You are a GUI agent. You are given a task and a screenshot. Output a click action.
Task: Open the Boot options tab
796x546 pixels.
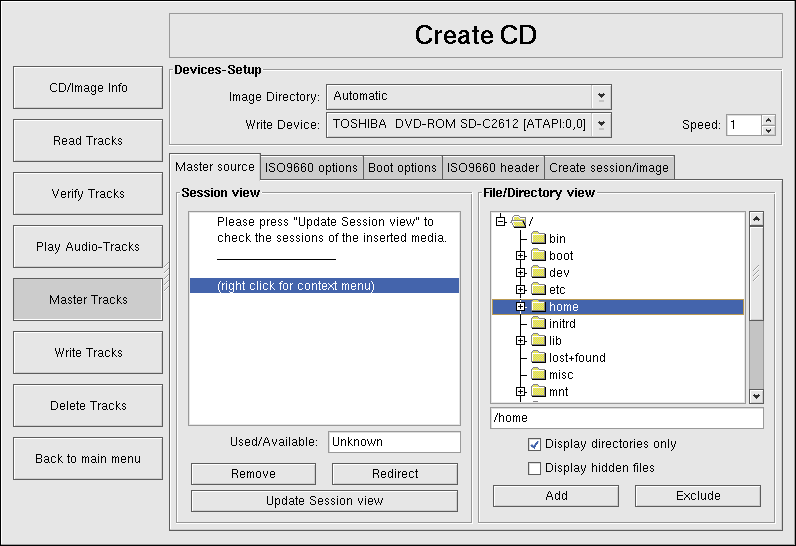coord(402,167)
